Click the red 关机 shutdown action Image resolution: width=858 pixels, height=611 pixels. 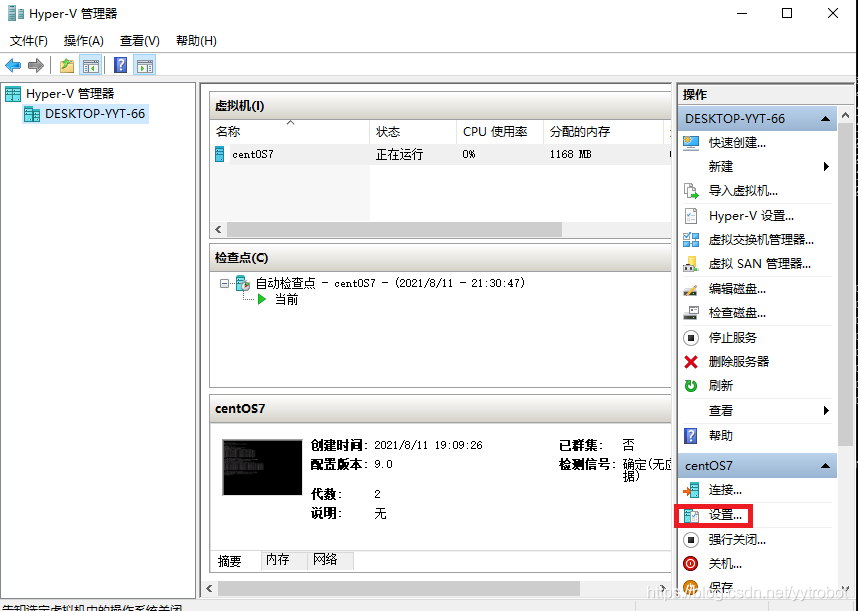724,563
